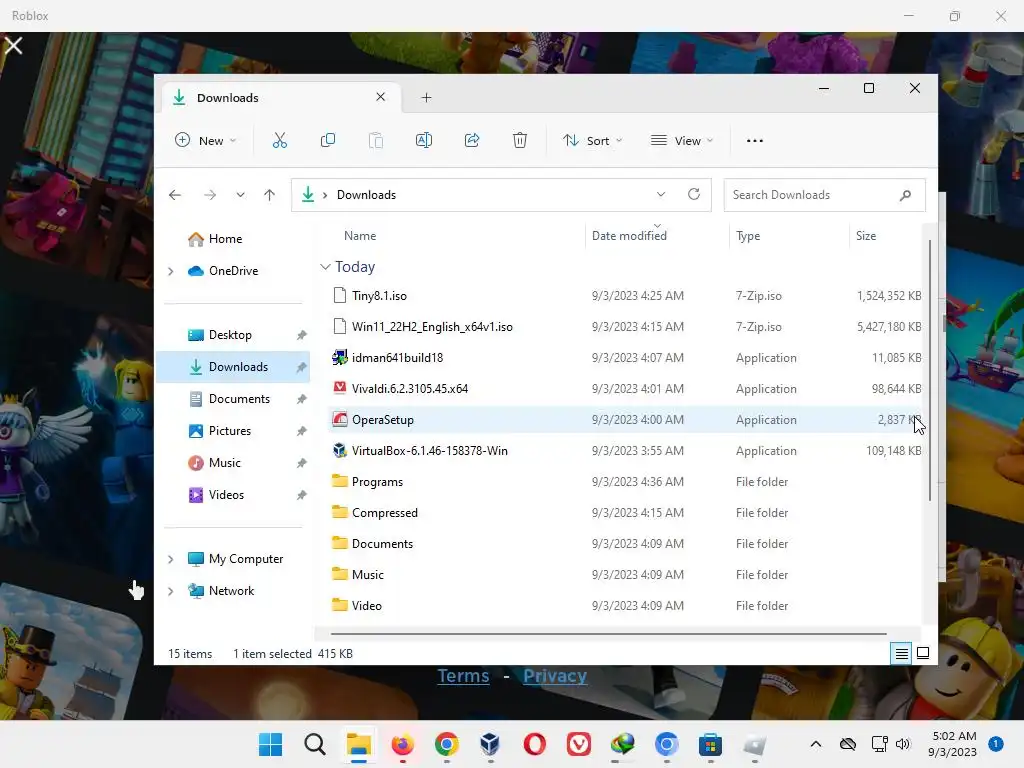Click the Terms link in Roblox
1024x768 pixels.
pos(463,676)
